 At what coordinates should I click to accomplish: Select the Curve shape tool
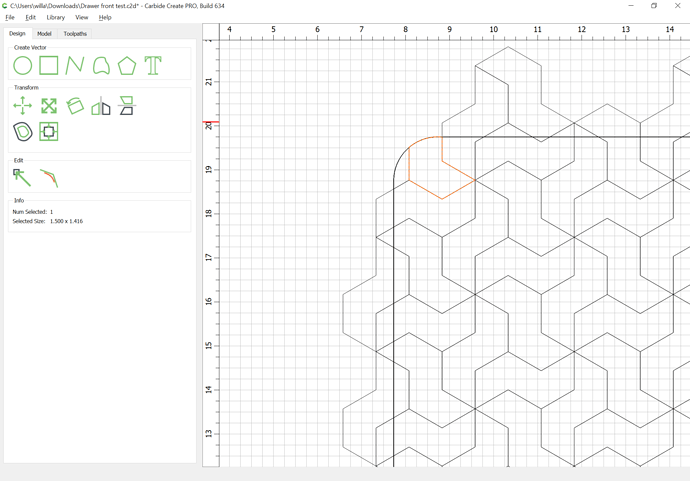click(101, 66)
